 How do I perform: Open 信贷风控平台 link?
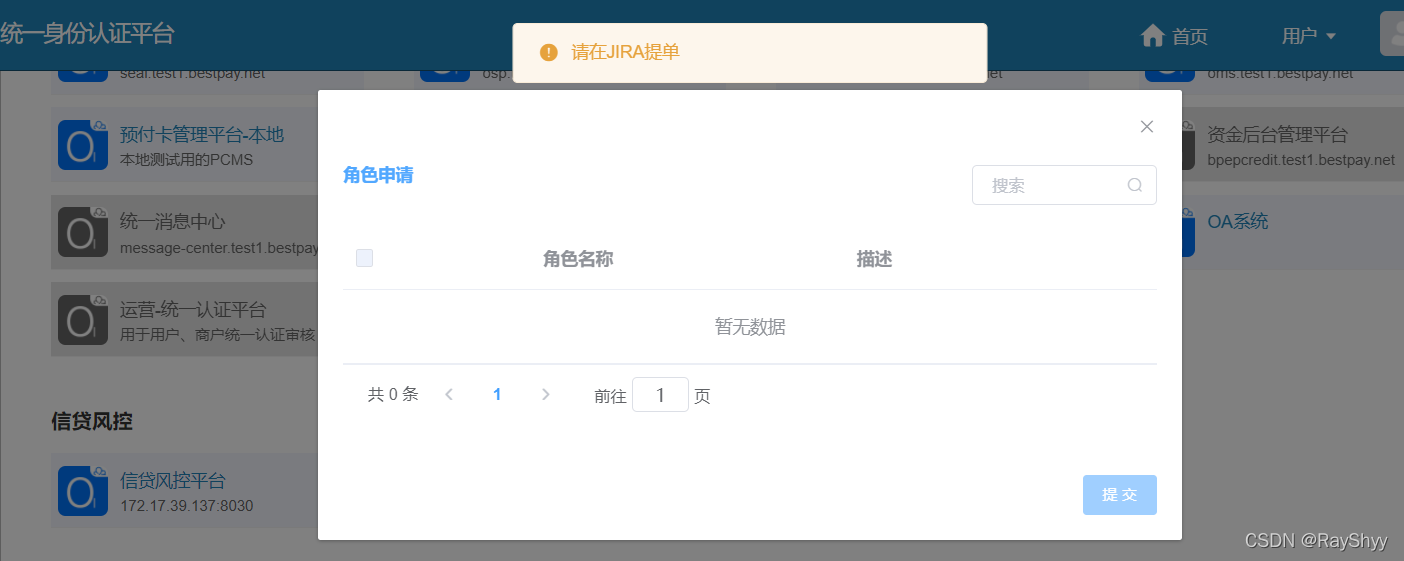point(173,481)
